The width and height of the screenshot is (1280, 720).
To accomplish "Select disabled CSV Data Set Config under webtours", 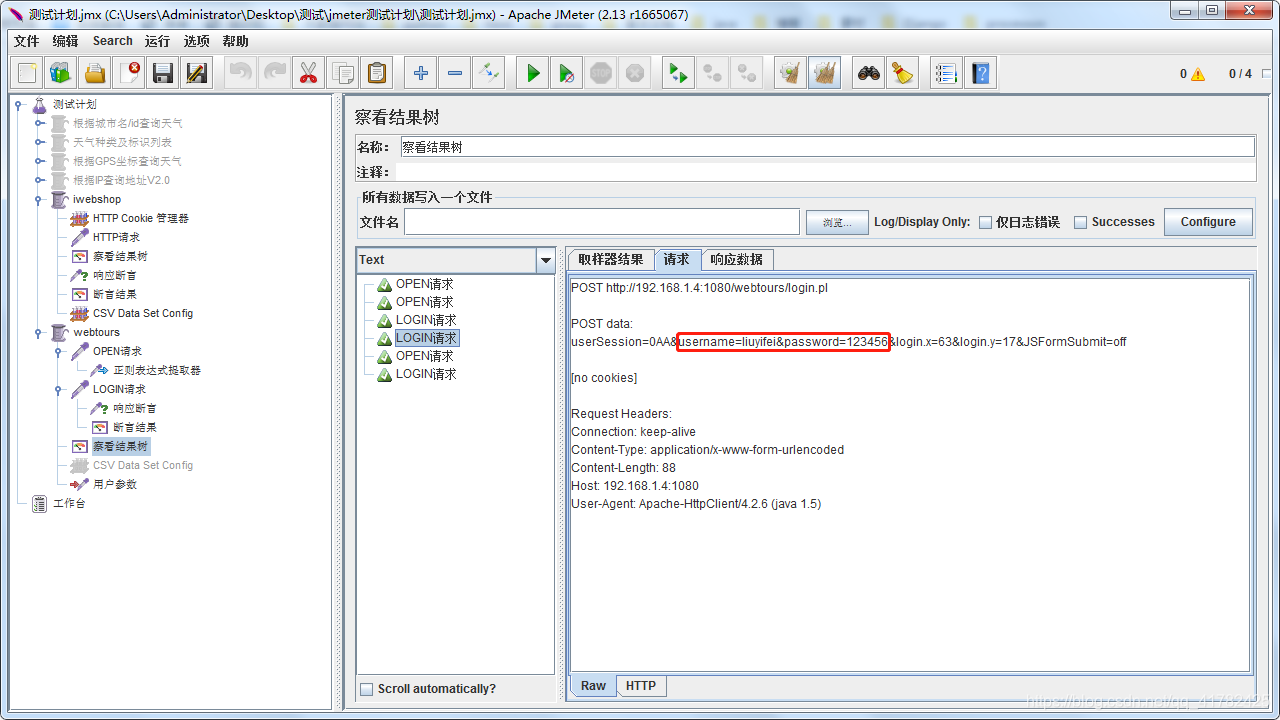I will 143,465.
